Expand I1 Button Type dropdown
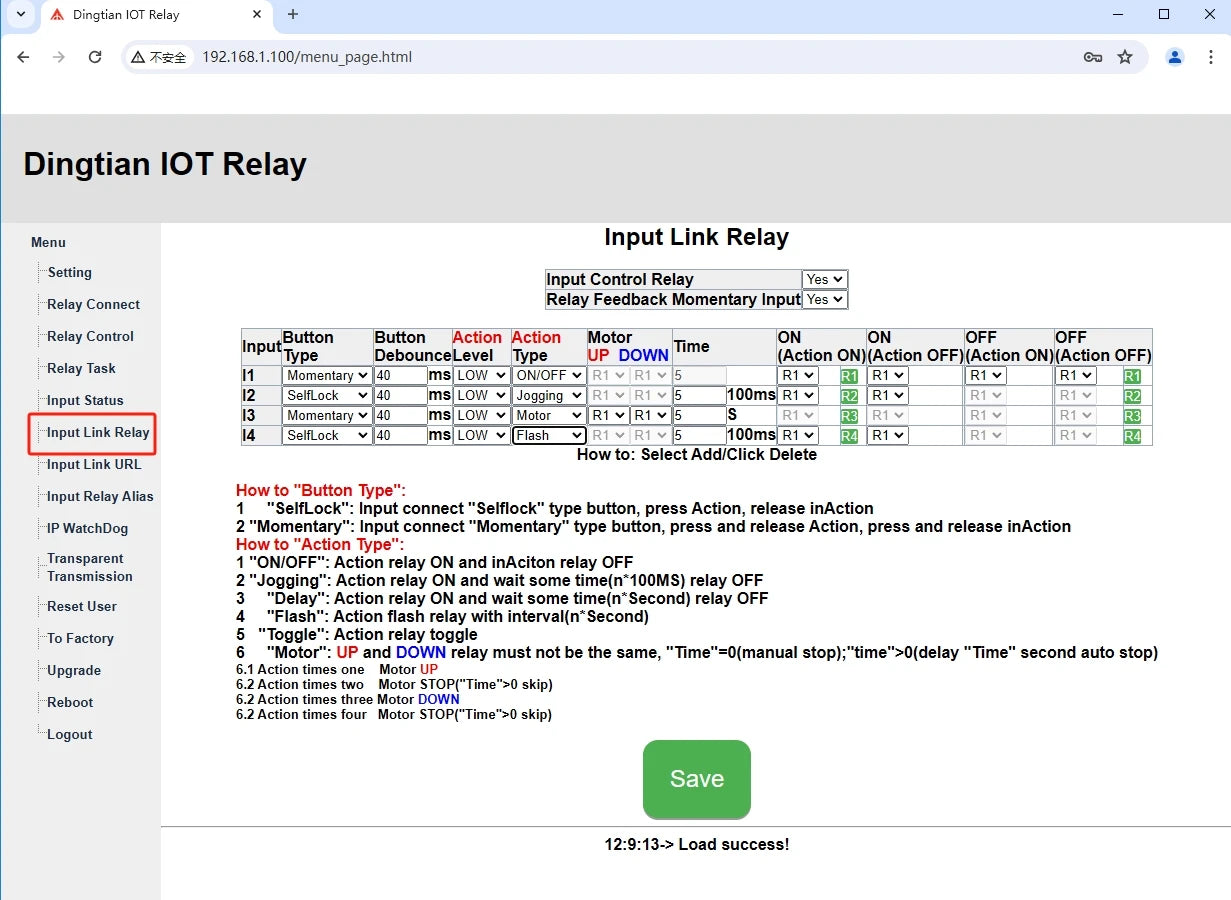The width and height of the screenshot is (1231, 900). coord(327,376)
